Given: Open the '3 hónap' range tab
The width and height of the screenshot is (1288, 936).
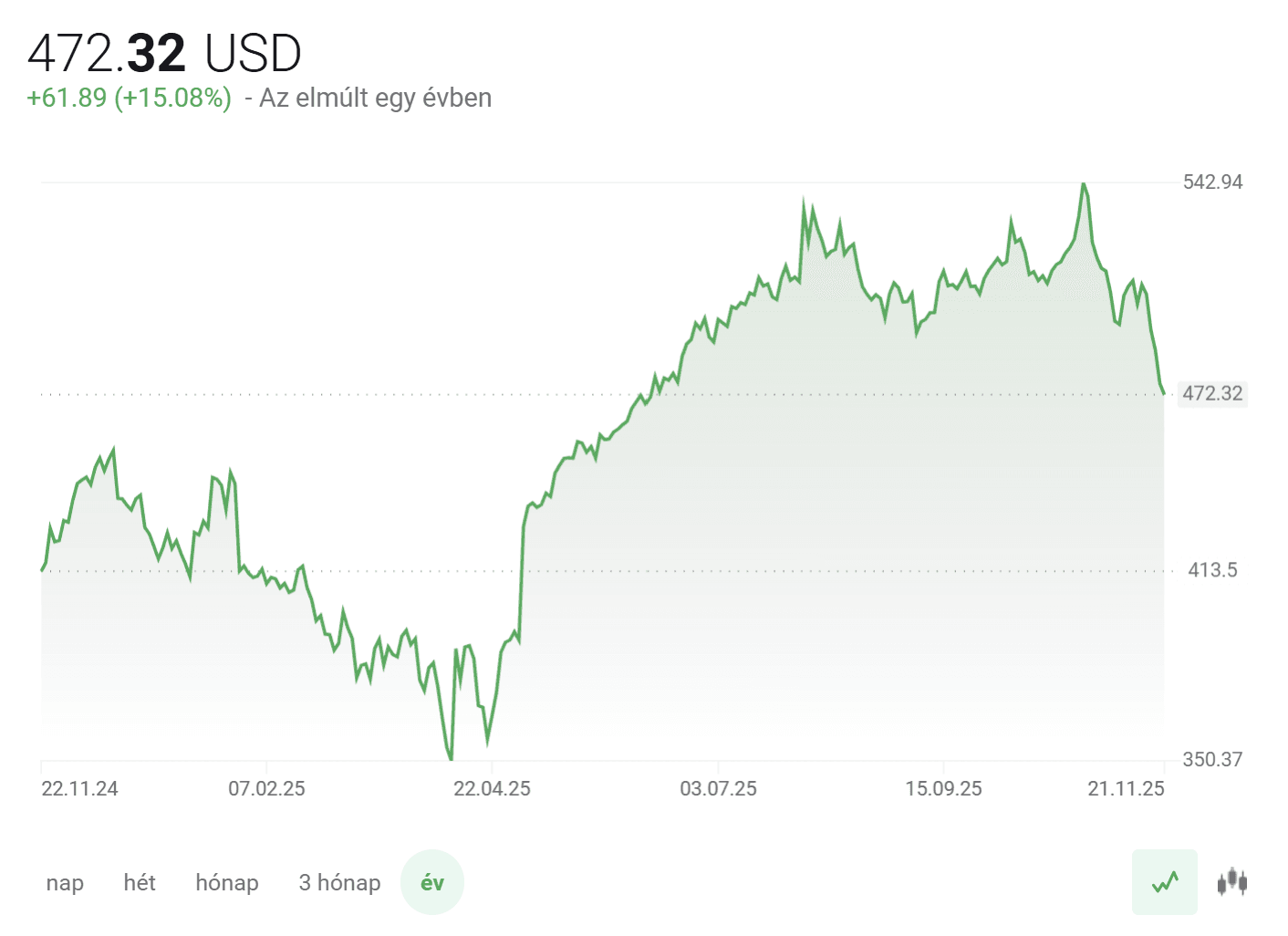Looking at the screenshot, I should tap(339, 883).
